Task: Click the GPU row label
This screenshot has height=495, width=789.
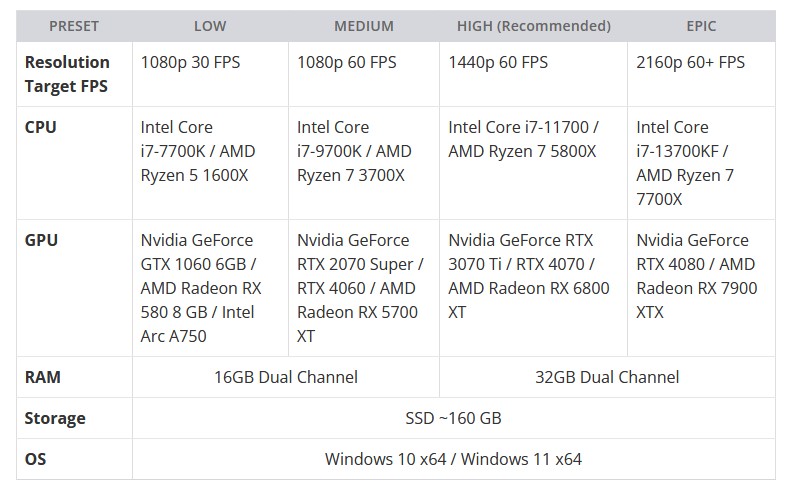Action: tap(41, 240)
